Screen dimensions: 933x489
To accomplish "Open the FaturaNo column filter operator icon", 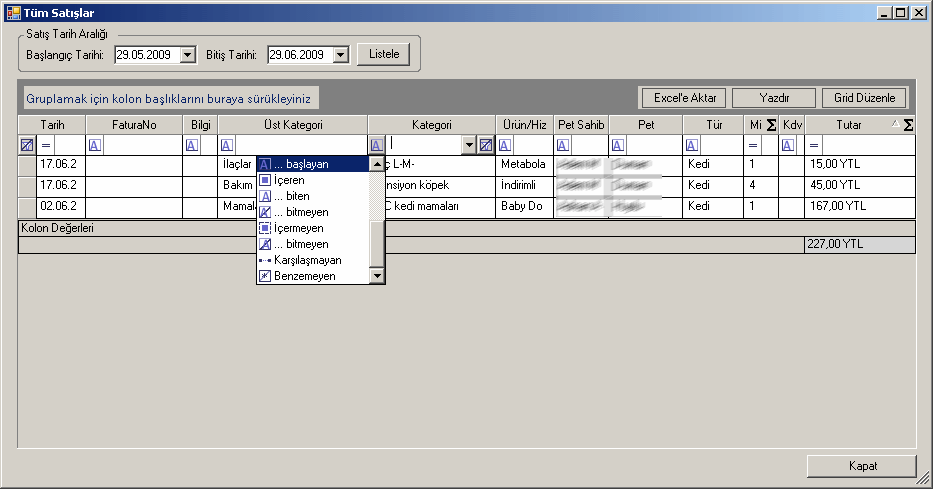I will [x=95, y=145].
